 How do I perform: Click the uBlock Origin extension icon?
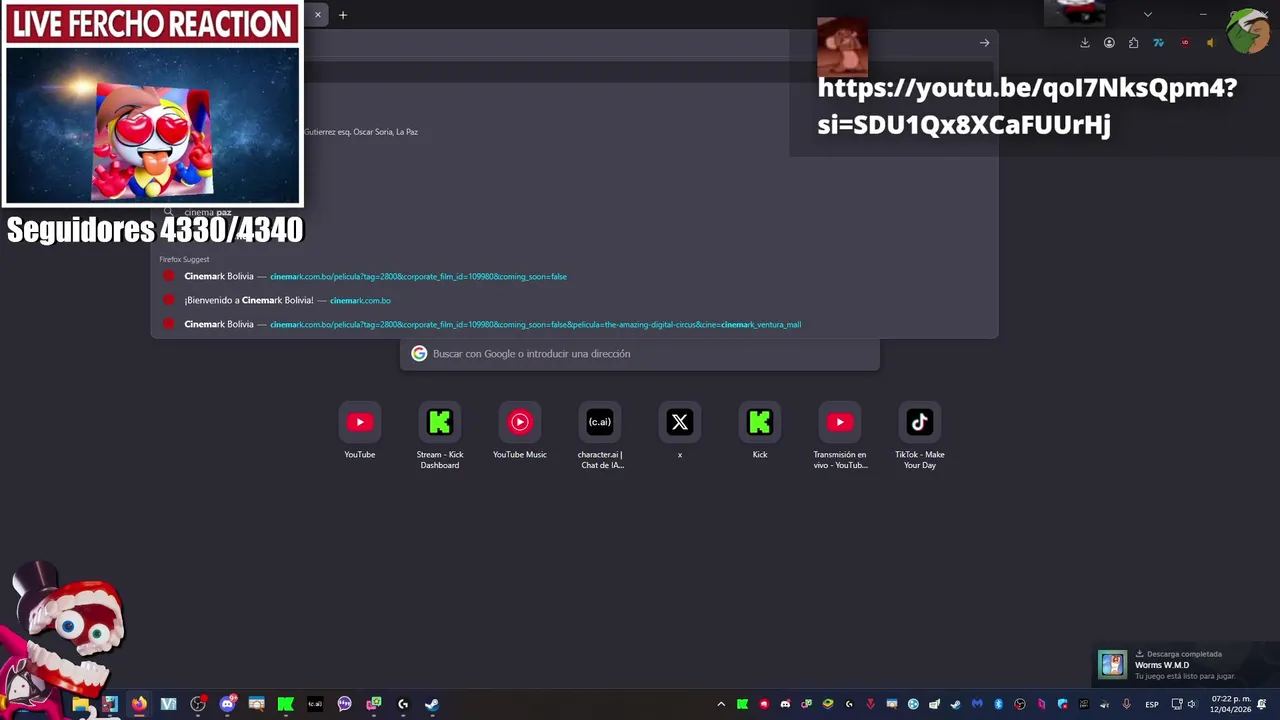[x=1185, y=43]
